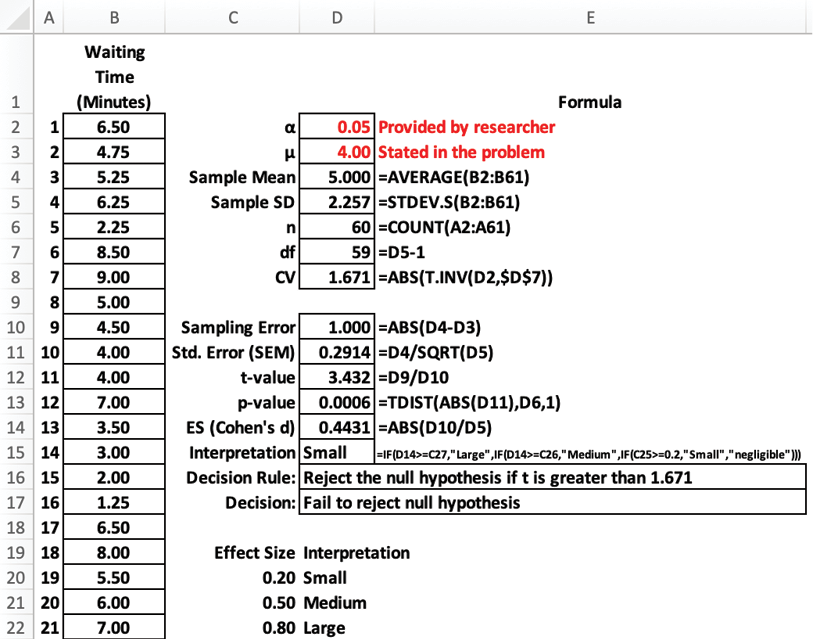Click the column D header
Screen dimensions: 813x639
(x=337, y=15)
